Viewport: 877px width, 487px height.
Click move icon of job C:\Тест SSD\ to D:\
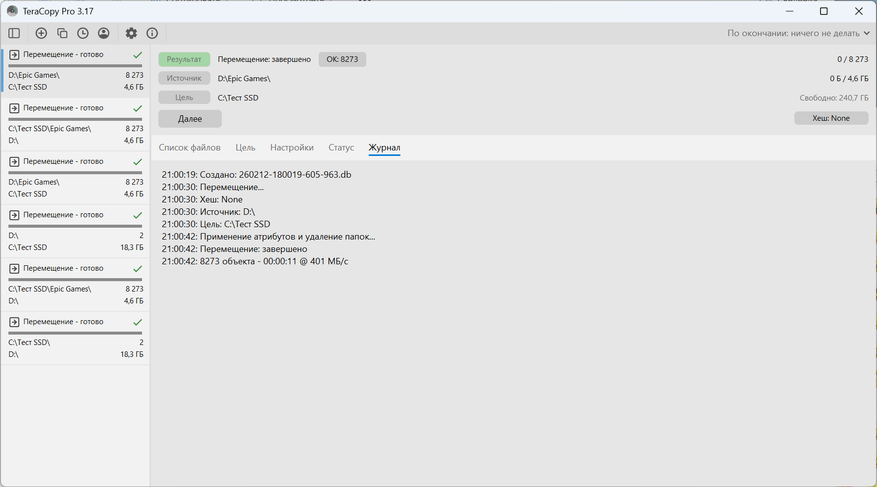[14, 322]
